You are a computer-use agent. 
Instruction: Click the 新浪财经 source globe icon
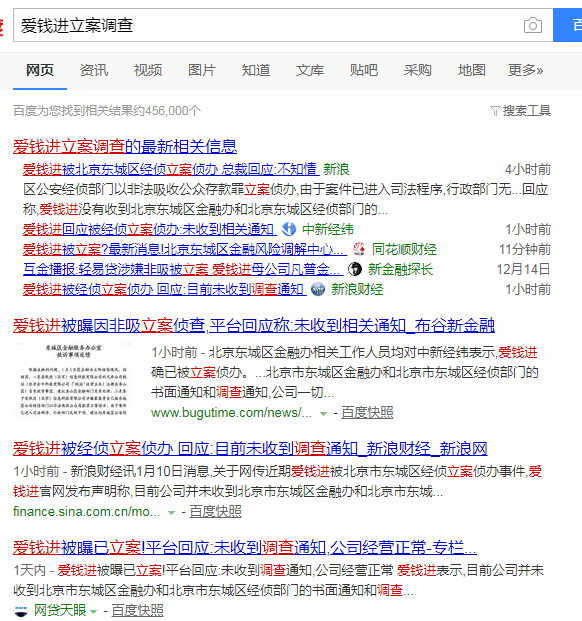[318, 290]
